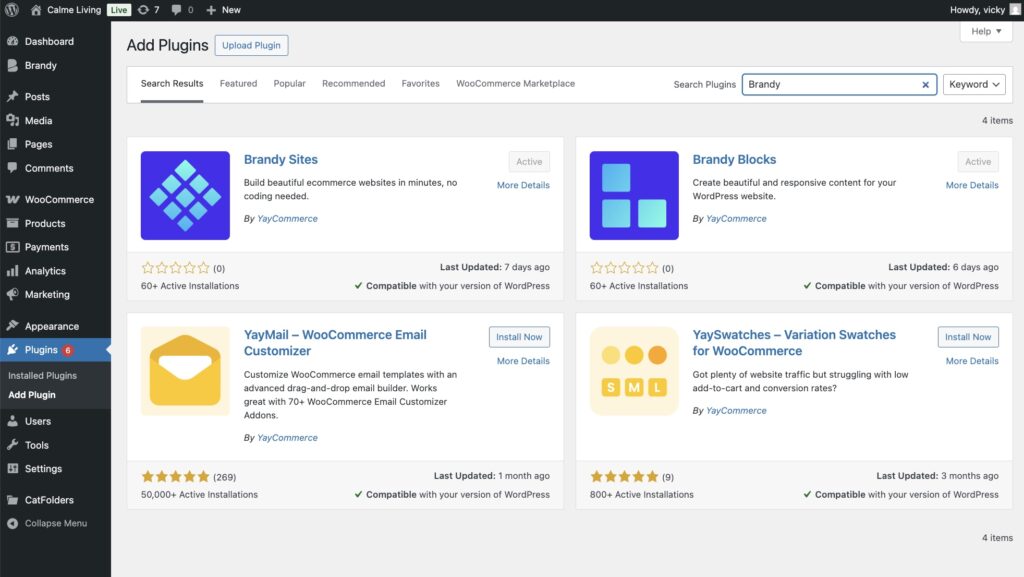The image size is (1024, 577).
Task: Open Installed Plugins submenu item
Action: 42,375
